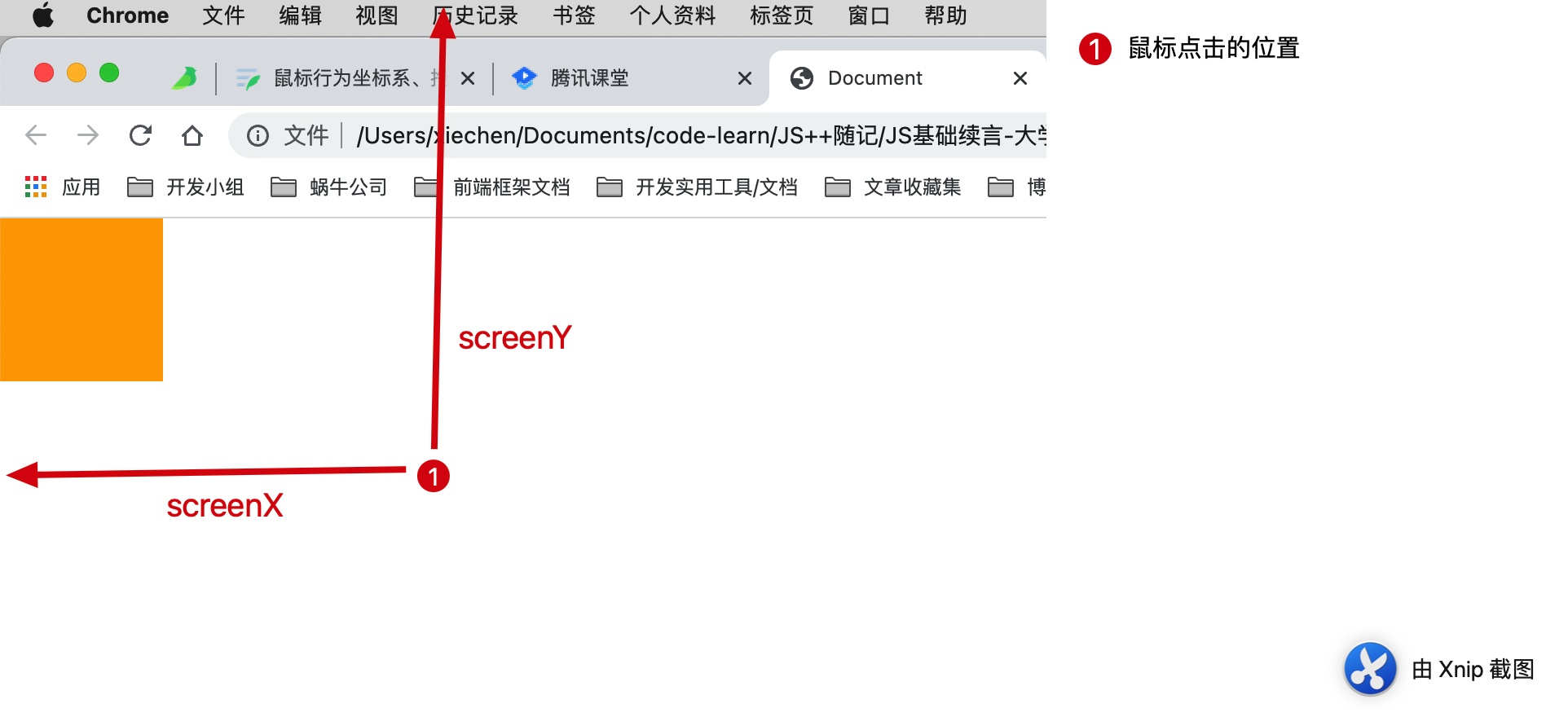Close the Document tab

pos(1020,78)
